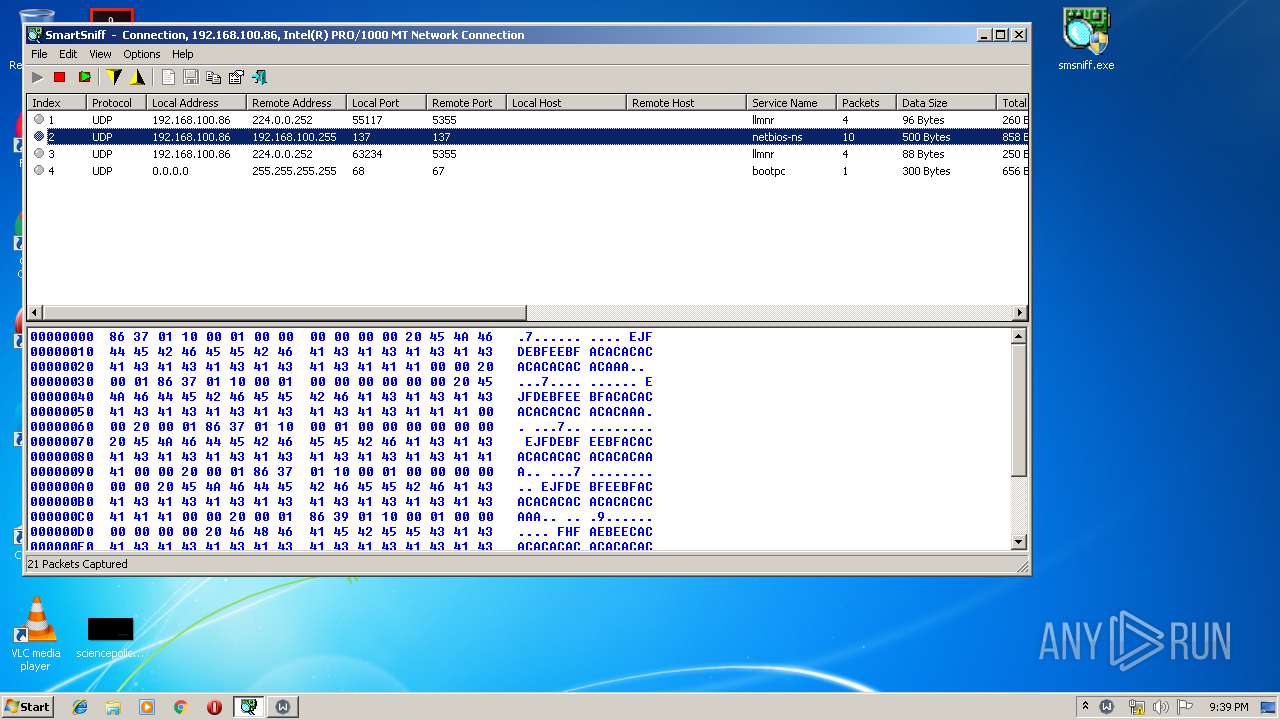
Task: Launch Opera browser from the taskbar
Action: pos(214,707)
